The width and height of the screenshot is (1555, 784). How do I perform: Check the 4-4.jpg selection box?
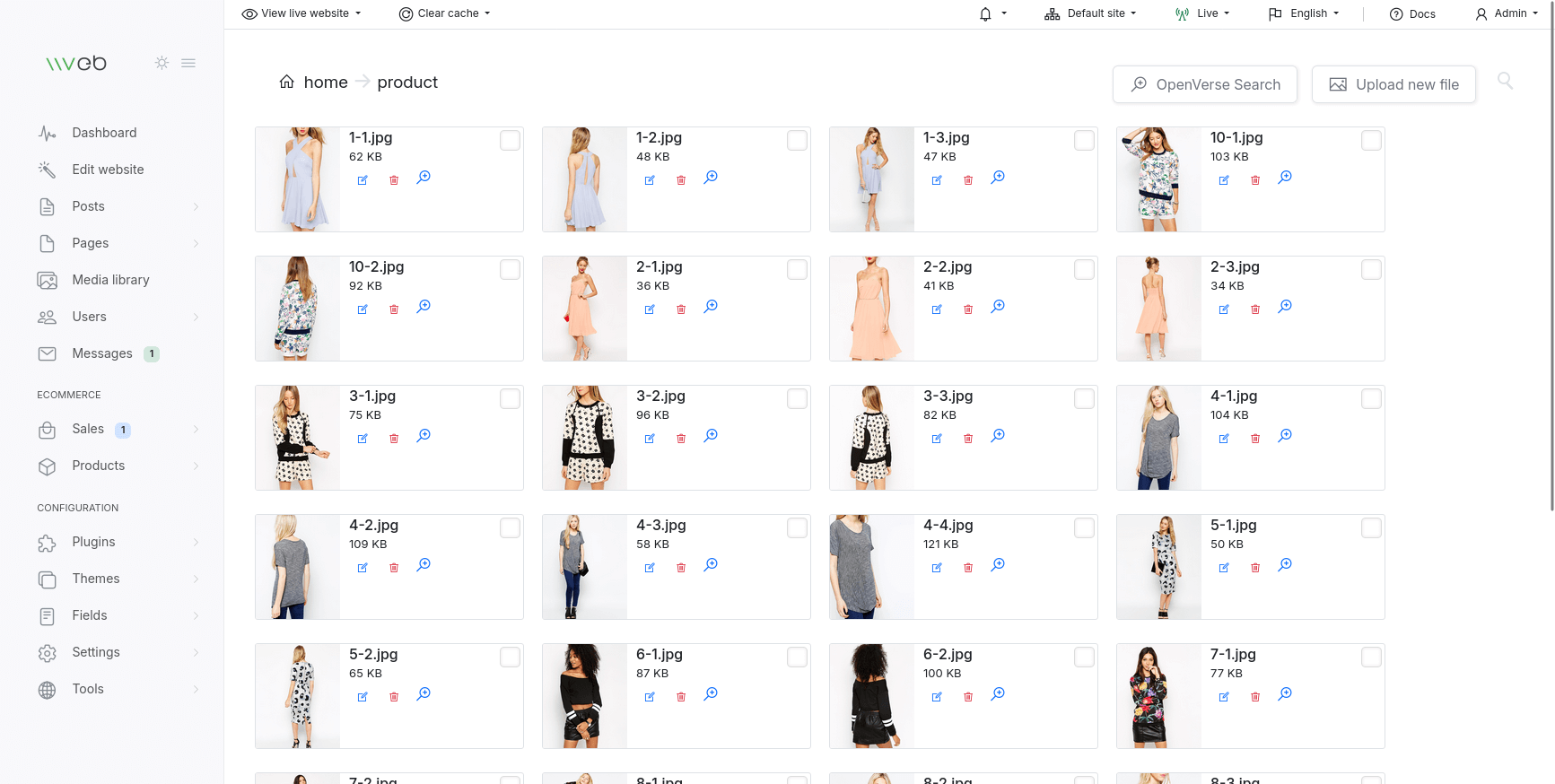click(x=1084, y=528)
